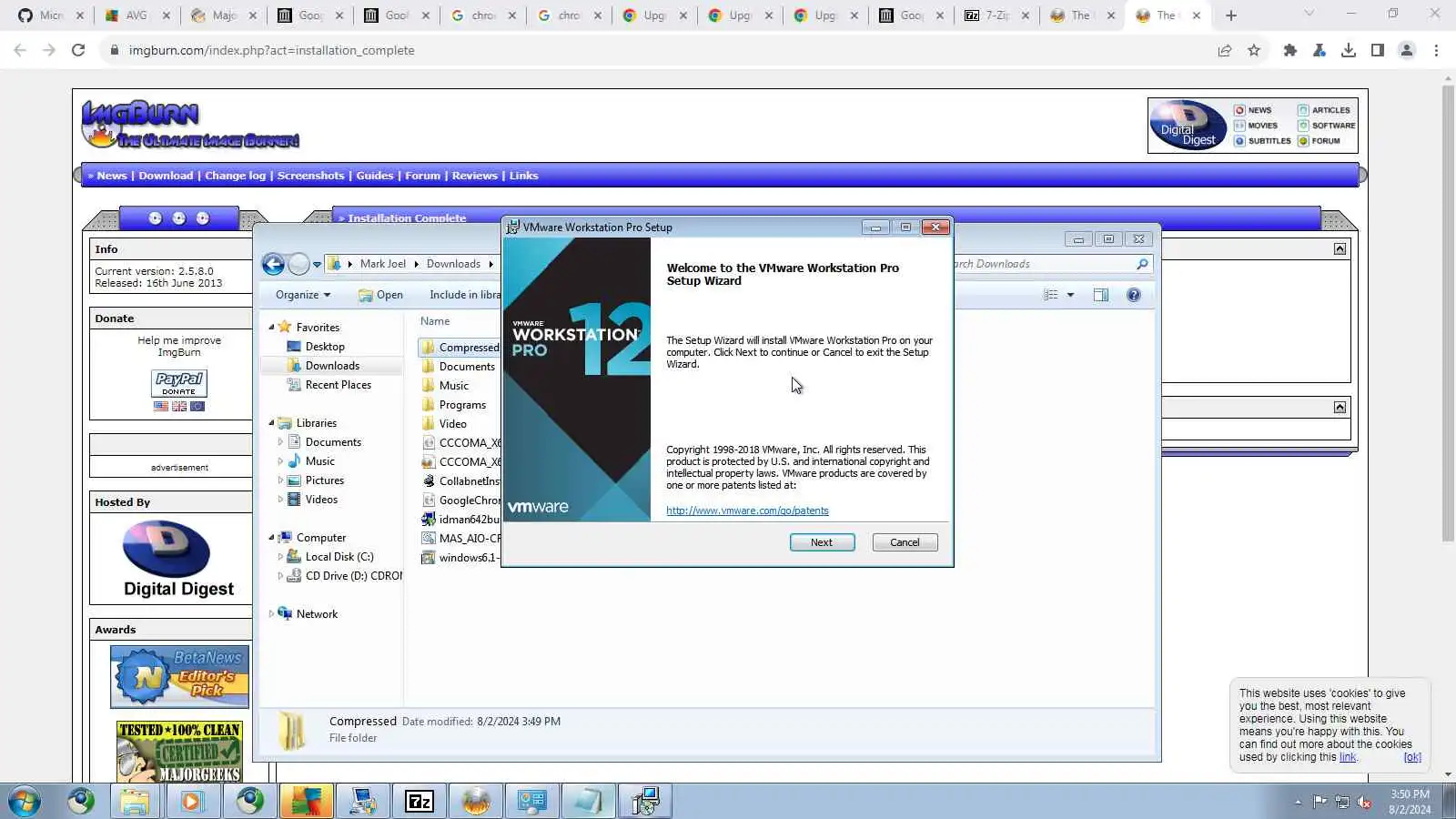Click the browser back arrow
This screenshot has height=819, width=1456.
click(20, 50)
